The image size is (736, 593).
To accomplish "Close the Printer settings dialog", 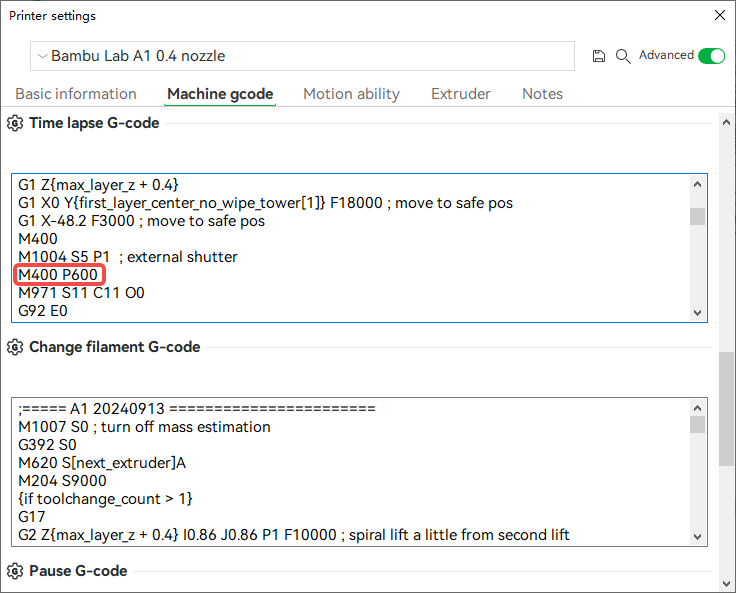I will tap(720, 15).
